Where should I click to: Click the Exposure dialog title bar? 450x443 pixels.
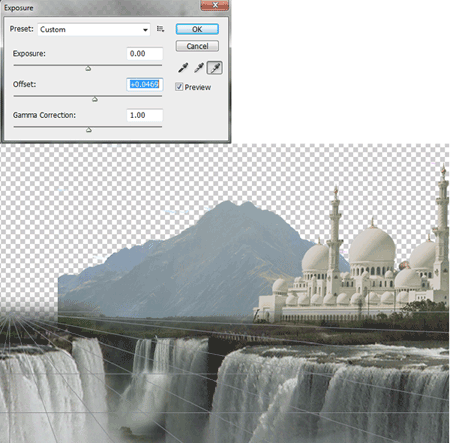coord(100,7)
